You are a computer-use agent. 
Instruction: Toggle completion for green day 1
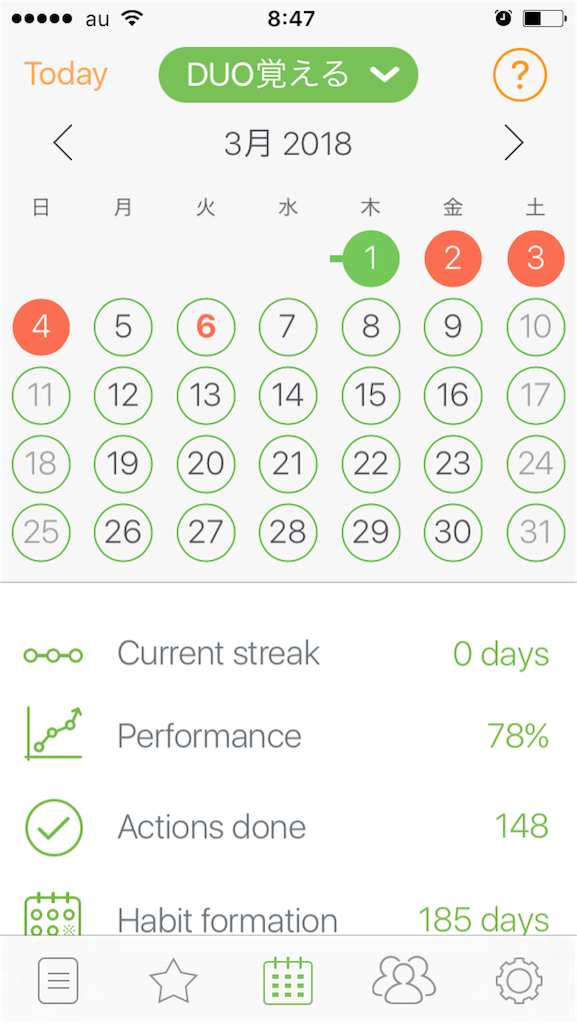pyautogui.click(x=371, y=259)
